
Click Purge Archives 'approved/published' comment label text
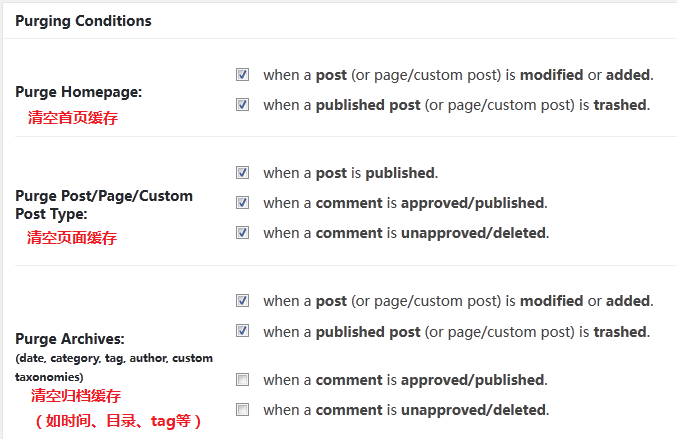pyautogui.click(x=405, y=381)
